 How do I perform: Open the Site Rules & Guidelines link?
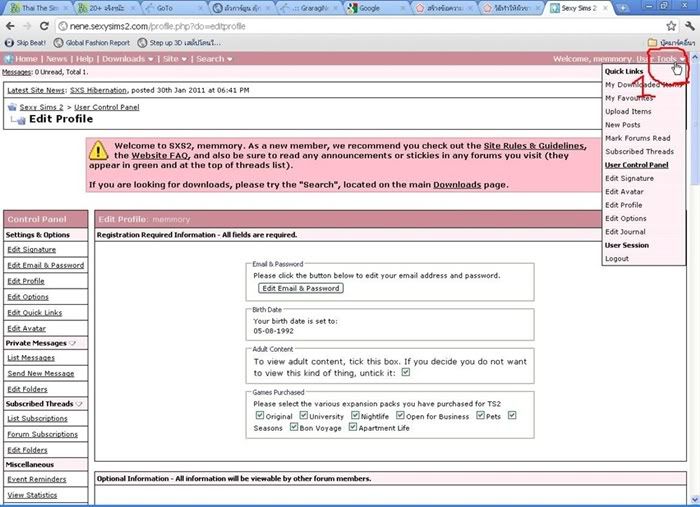(x=534, y=146)
